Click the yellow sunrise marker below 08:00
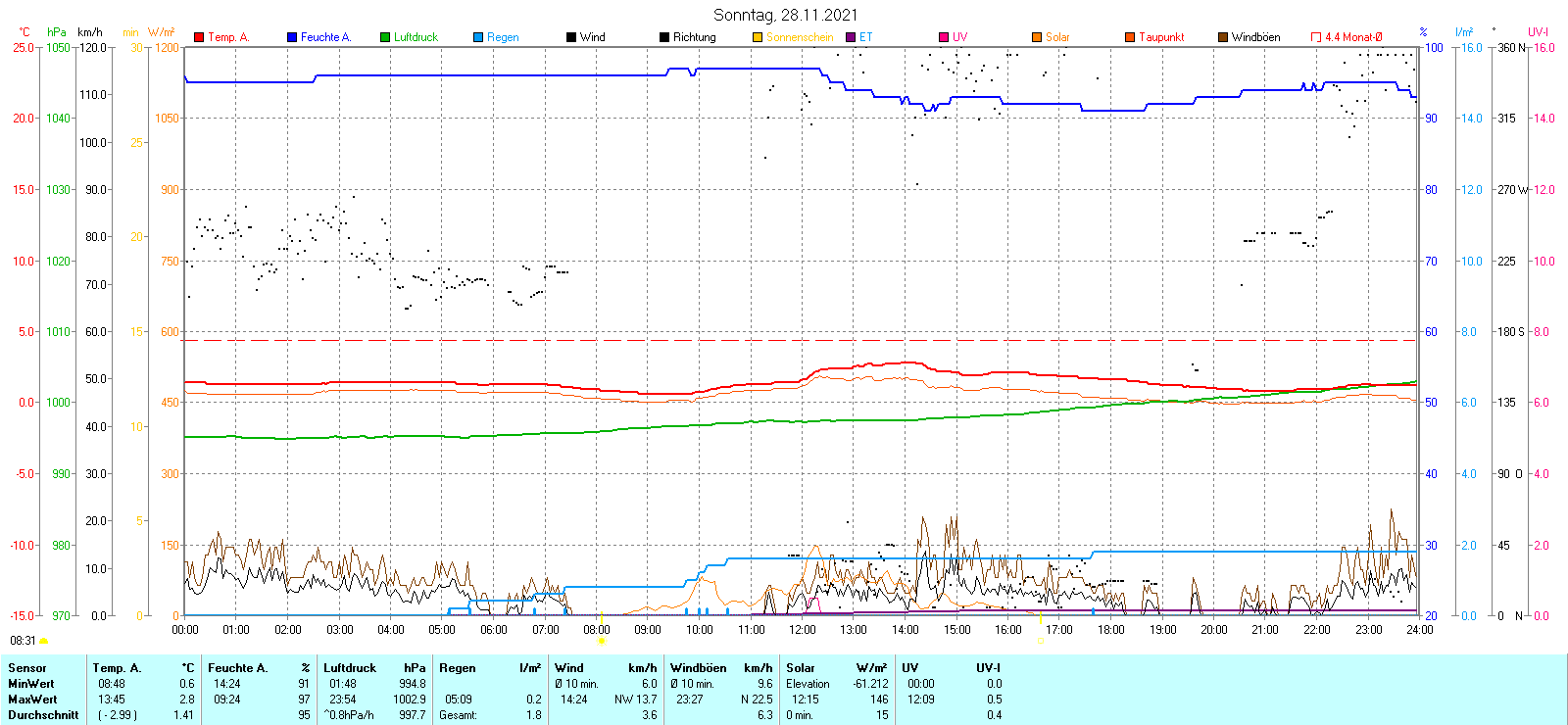 point(602,641)
